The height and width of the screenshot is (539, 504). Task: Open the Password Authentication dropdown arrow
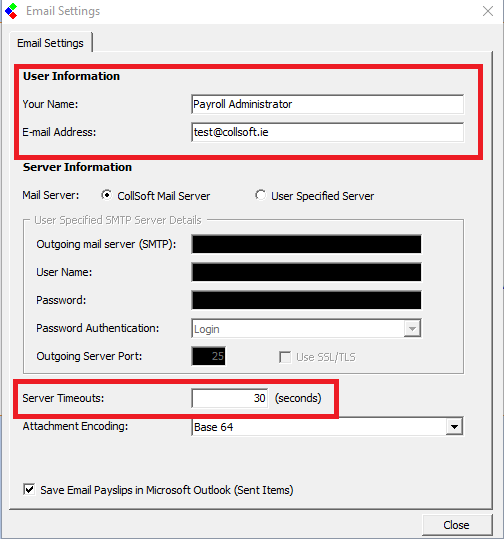(x=412, y=329)
